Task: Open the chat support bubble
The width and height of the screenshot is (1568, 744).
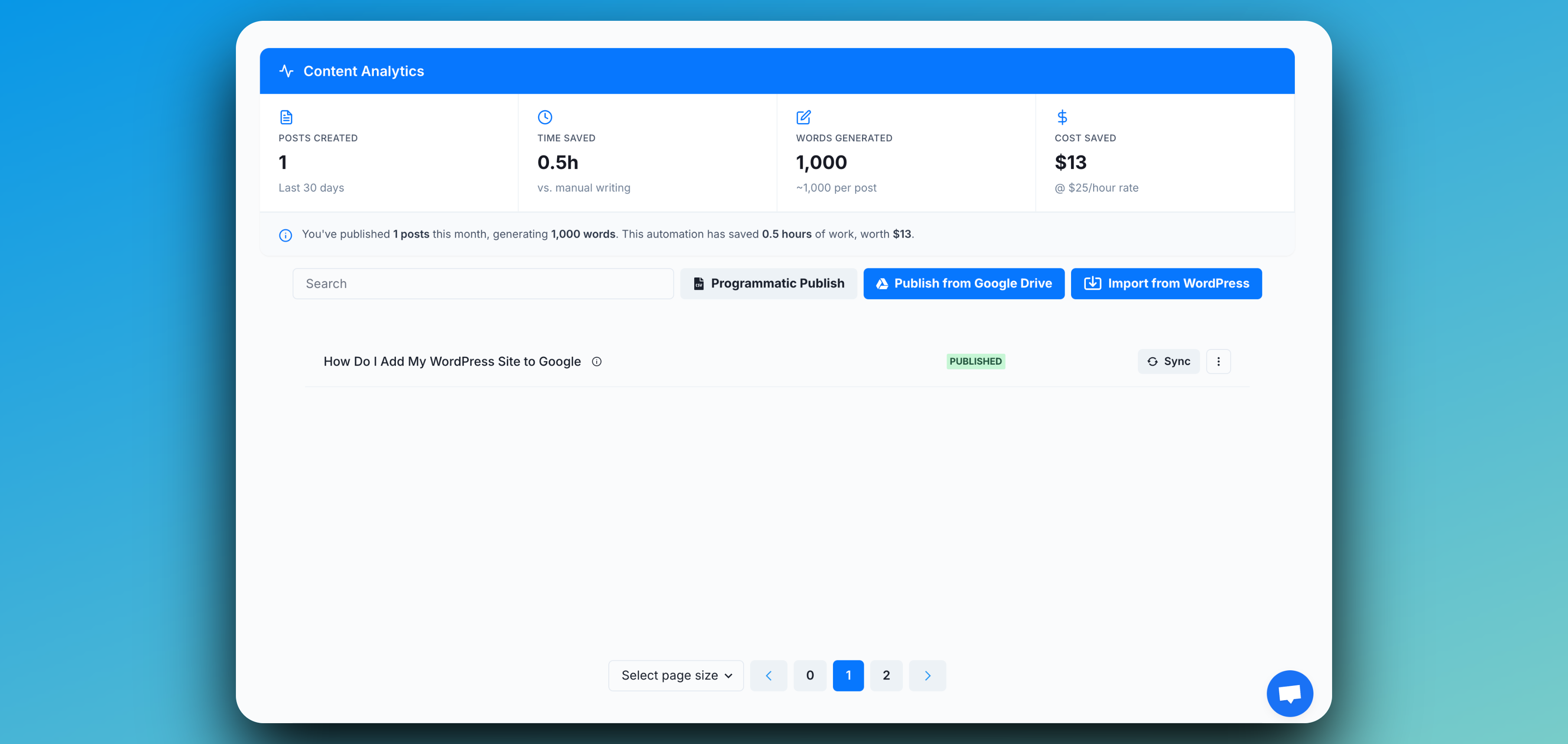Action: [1289, 693]
